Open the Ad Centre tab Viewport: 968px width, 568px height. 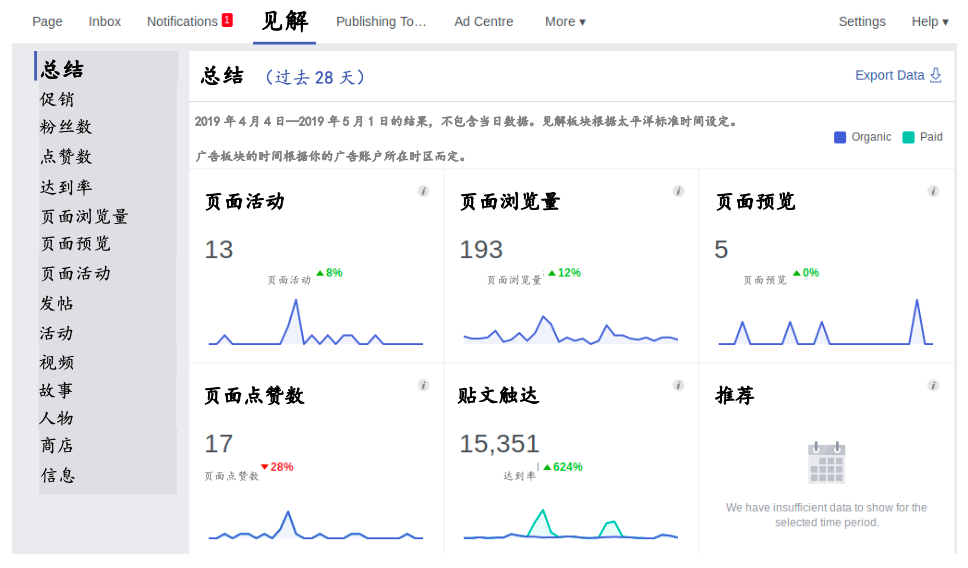click(x=483, y=22)
